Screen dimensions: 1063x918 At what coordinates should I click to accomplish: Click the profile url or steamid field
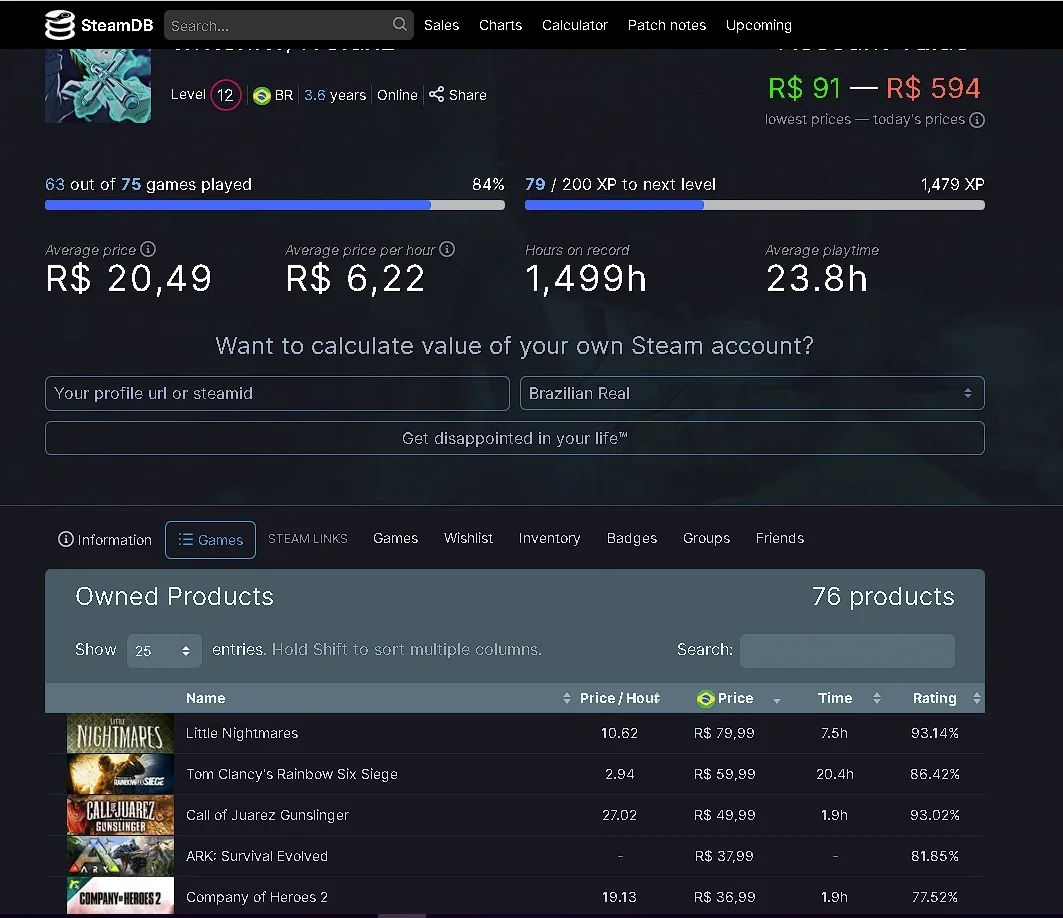tap(277, 393)
